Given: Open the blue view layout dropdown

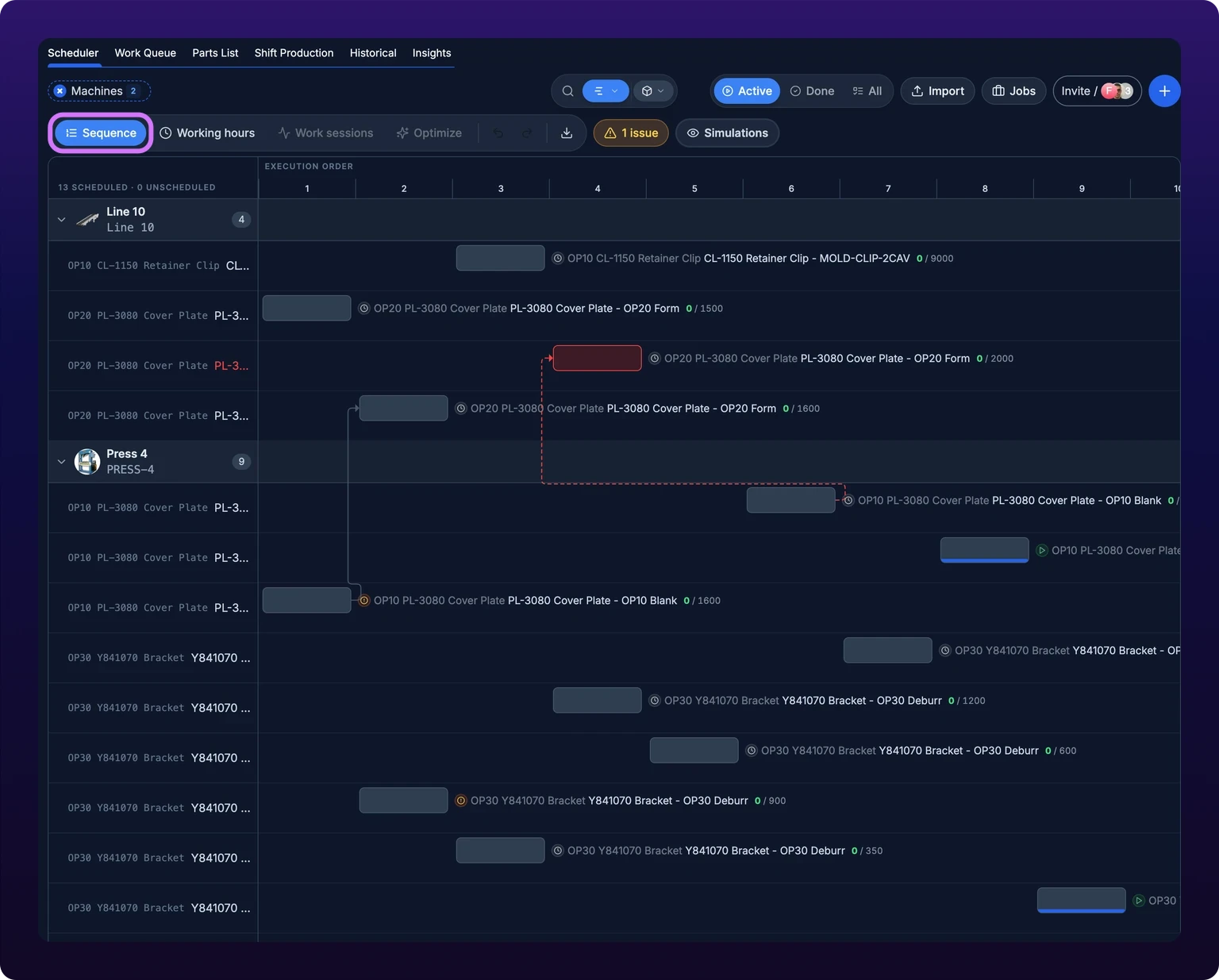Looking at the screenshot, I should click(x=606, y=91).
